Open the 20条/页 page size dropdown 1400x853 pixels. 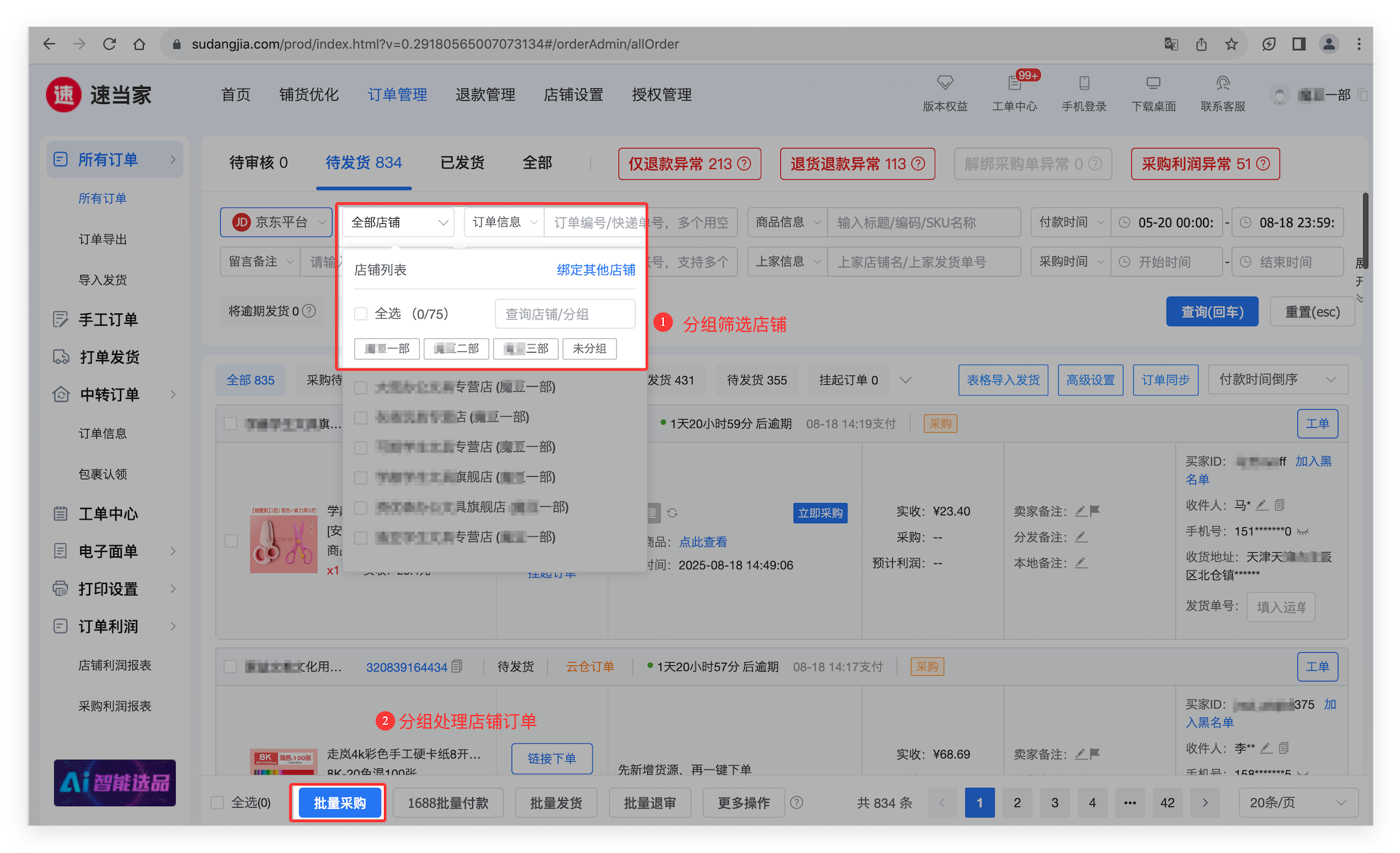1297,803
